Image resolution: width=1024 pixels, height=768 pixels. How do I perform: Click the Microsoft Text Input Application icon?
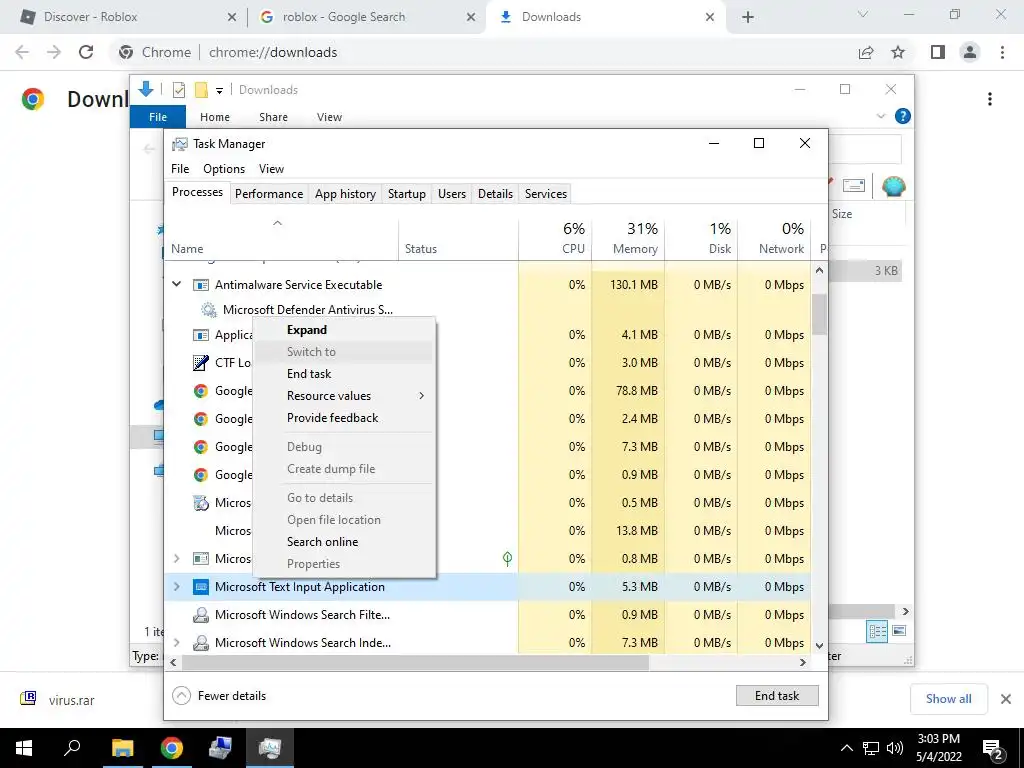pyautogui.click(x=201, y=586)
